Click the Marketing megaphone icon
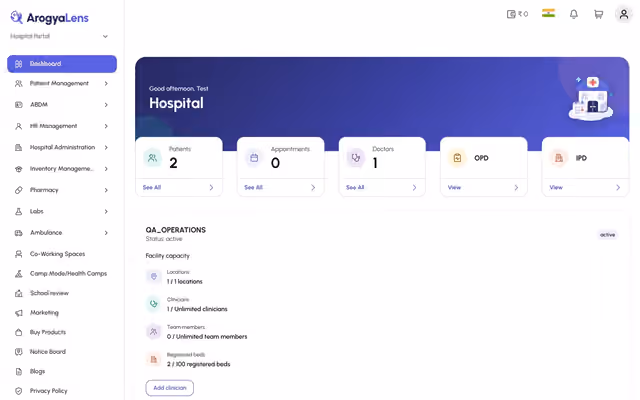The image size is (640, 400). coord(19,313)
